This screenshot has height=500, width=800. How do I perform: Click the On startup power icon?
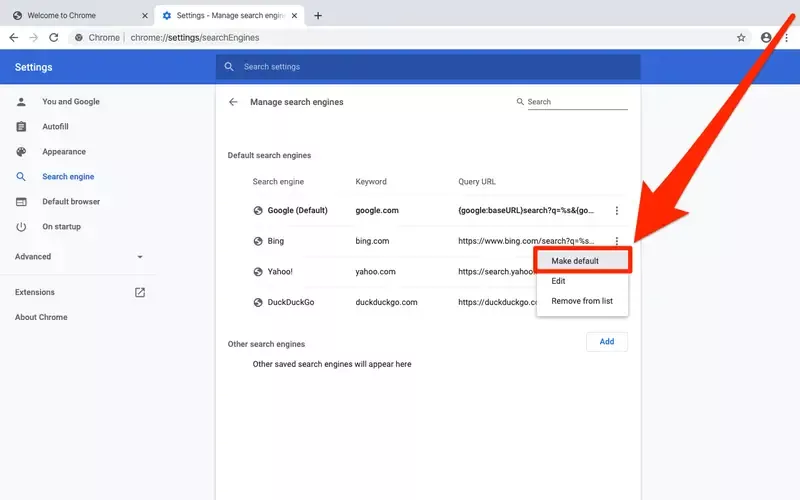click(x=21, y=227)
